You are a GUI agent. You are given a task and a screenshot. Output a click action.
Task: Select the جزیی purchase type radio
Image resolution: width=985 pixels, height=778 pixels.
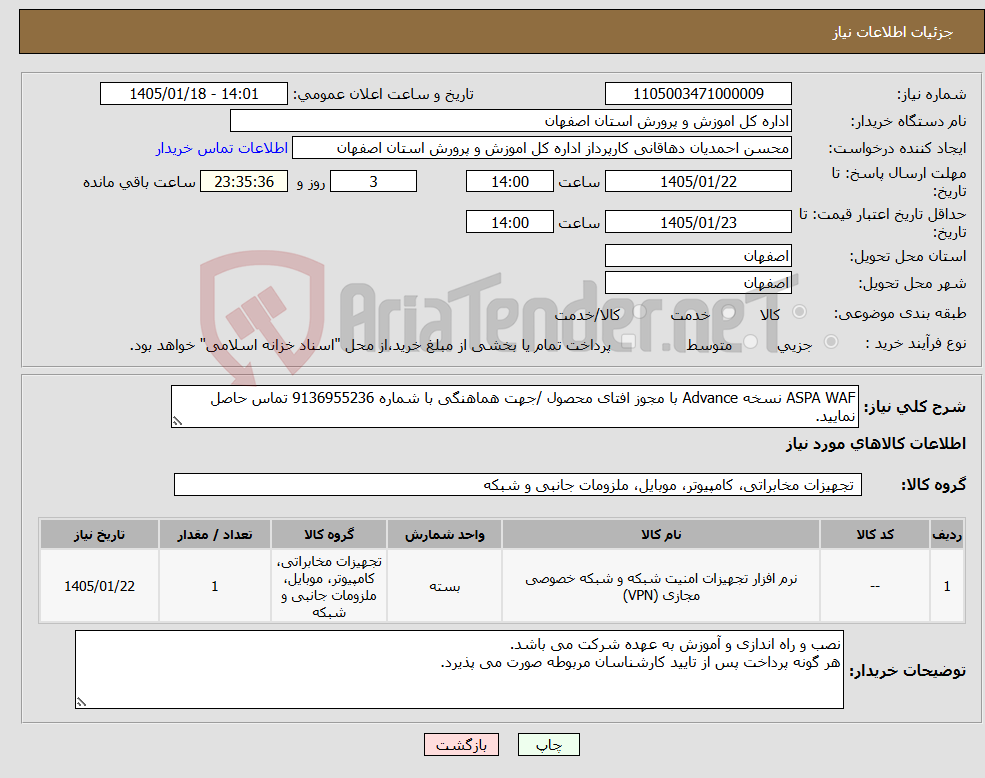pyautogui.click(x=831, y=341)
